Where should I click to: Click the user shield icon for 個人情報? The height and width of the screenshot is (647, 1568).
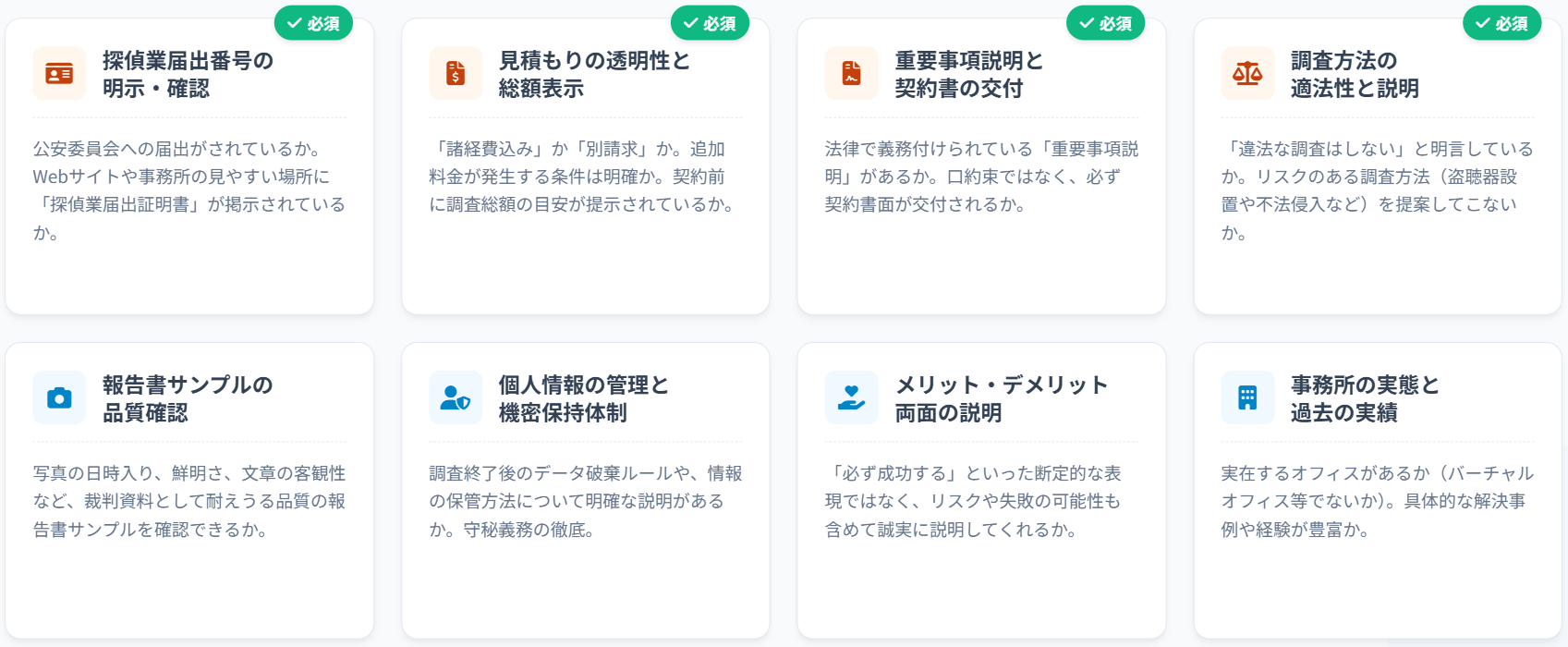(x=456, y=398)
